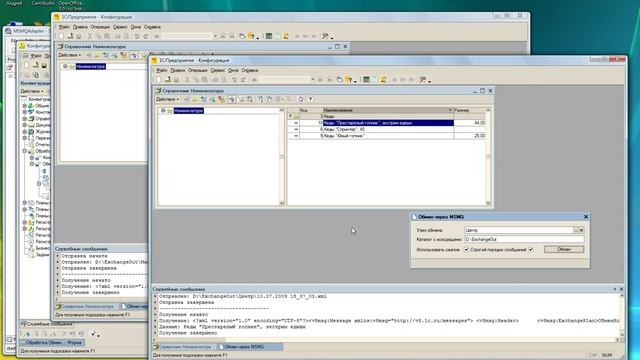Open Операции menu in front 1С window
The image size is (640, 360).
click(x=198, y=70)
